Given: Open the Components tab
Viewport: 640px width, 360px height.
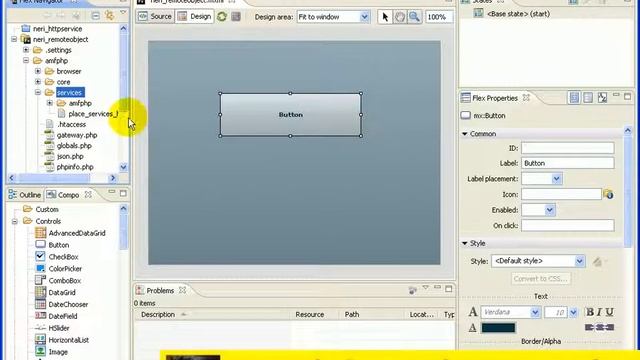Looking at the screenshot, I should coord(68,195).
